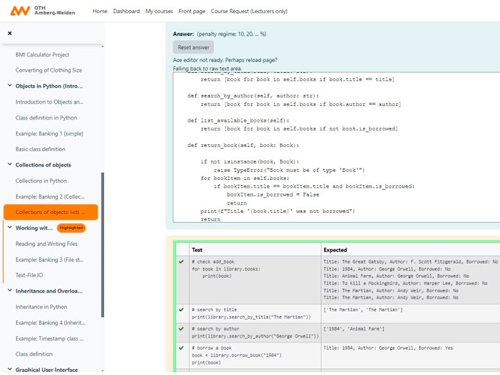The width and height of the screenshot is (500, 375).
Task: Click expected 'Title: The Great Gatsby' line
Action: click(x=411, y=262)
